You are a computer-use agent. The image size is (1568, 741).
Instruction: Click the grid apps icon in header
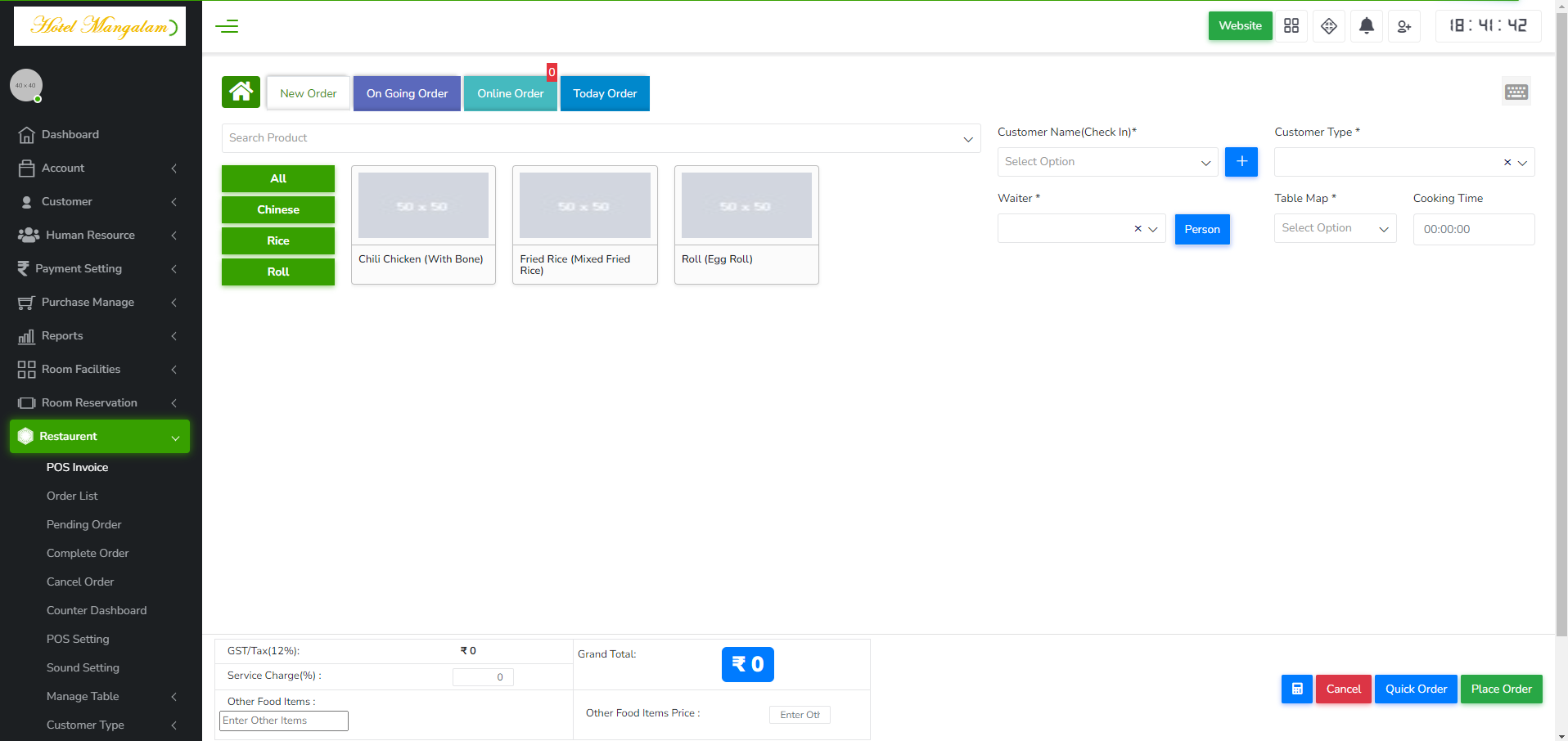pos(1291,26)
